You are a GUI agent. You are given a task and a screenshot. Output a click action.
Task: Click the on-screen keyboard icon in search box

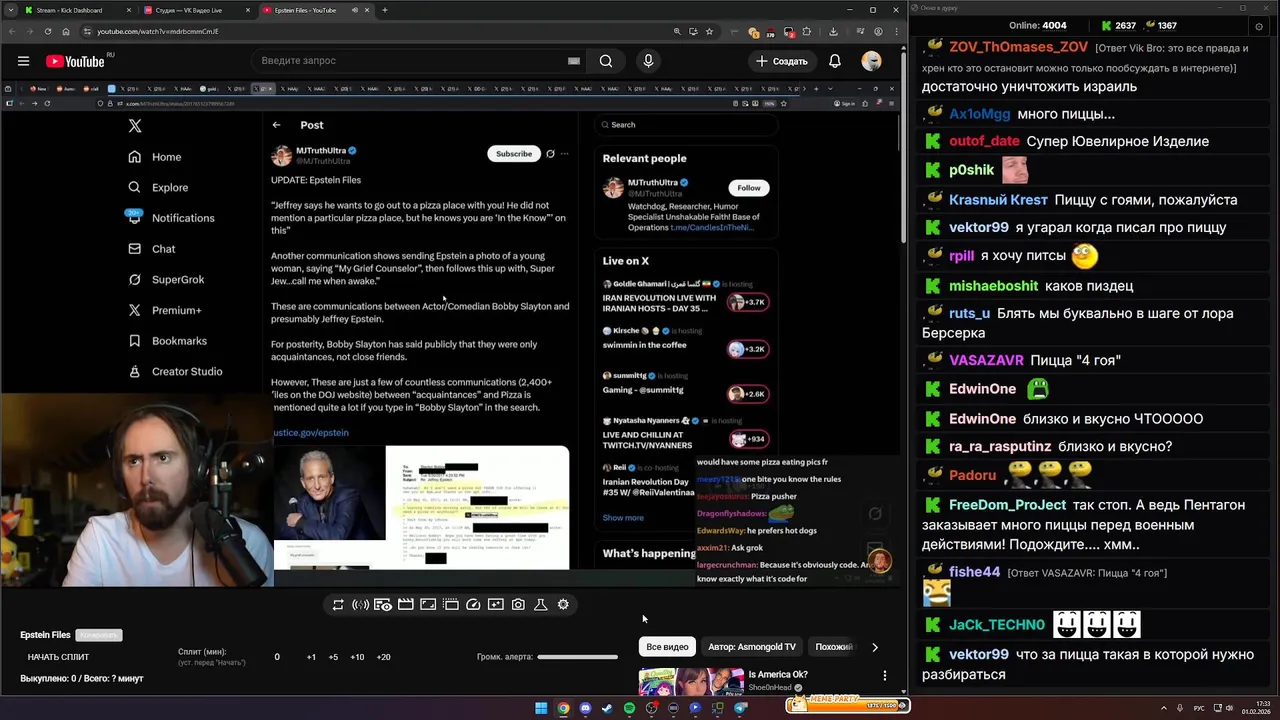click(x=573, y=61)
